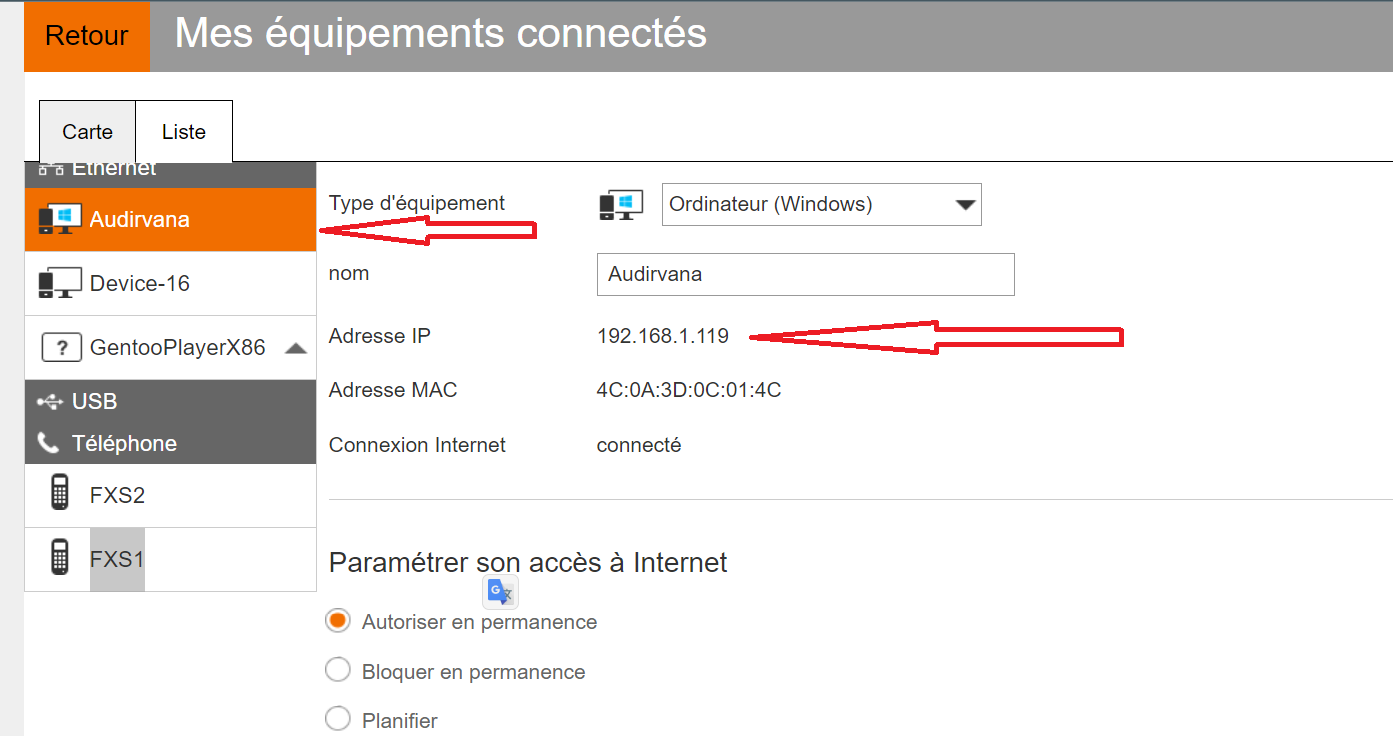Screen dimensions: 1393x736
Task: Open the Type d'équipement dropdown
Action: 821,204
